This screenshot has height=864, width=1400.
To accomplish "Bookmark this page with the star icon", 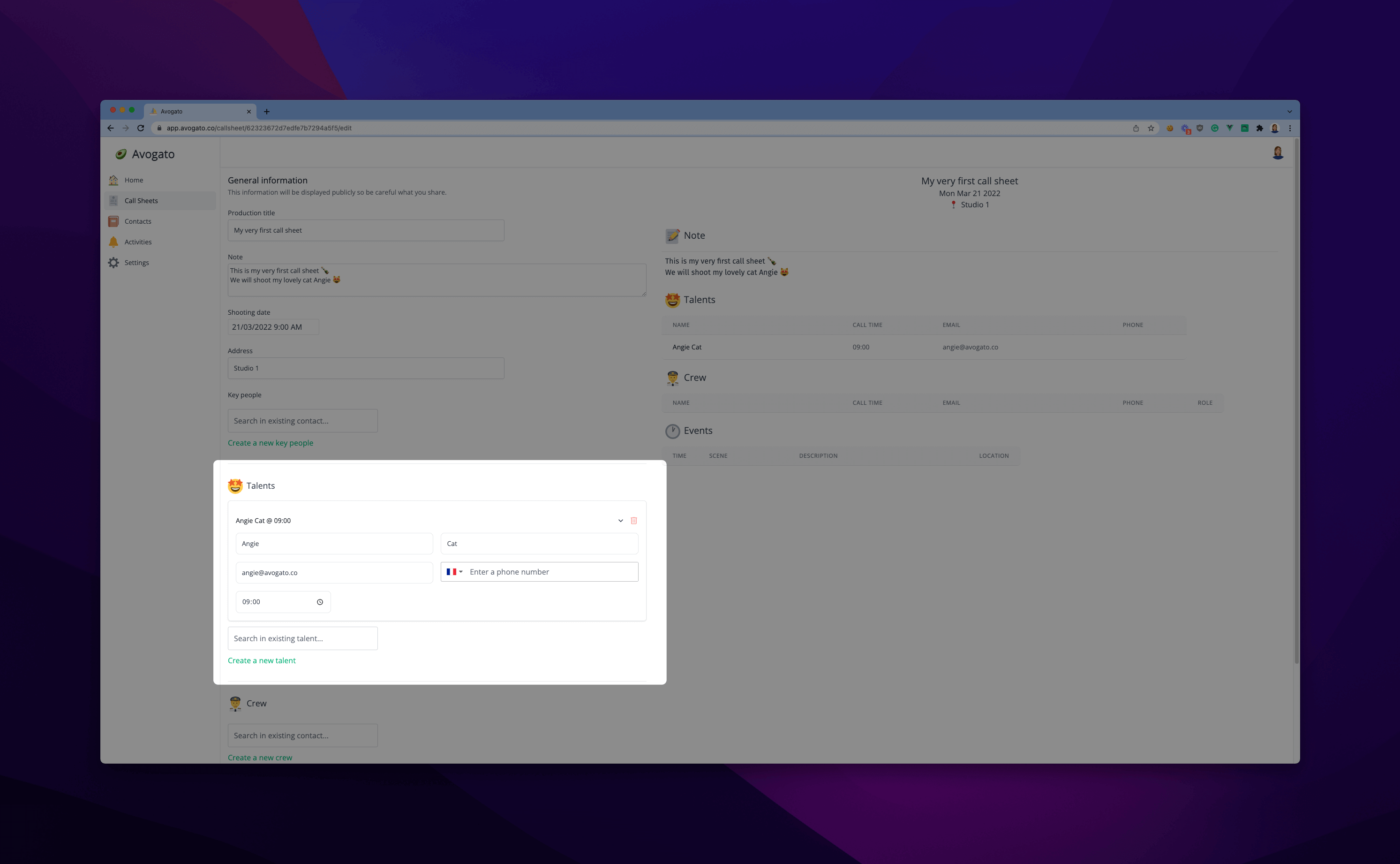I will pyautogui.click(x=1151, y=128).
